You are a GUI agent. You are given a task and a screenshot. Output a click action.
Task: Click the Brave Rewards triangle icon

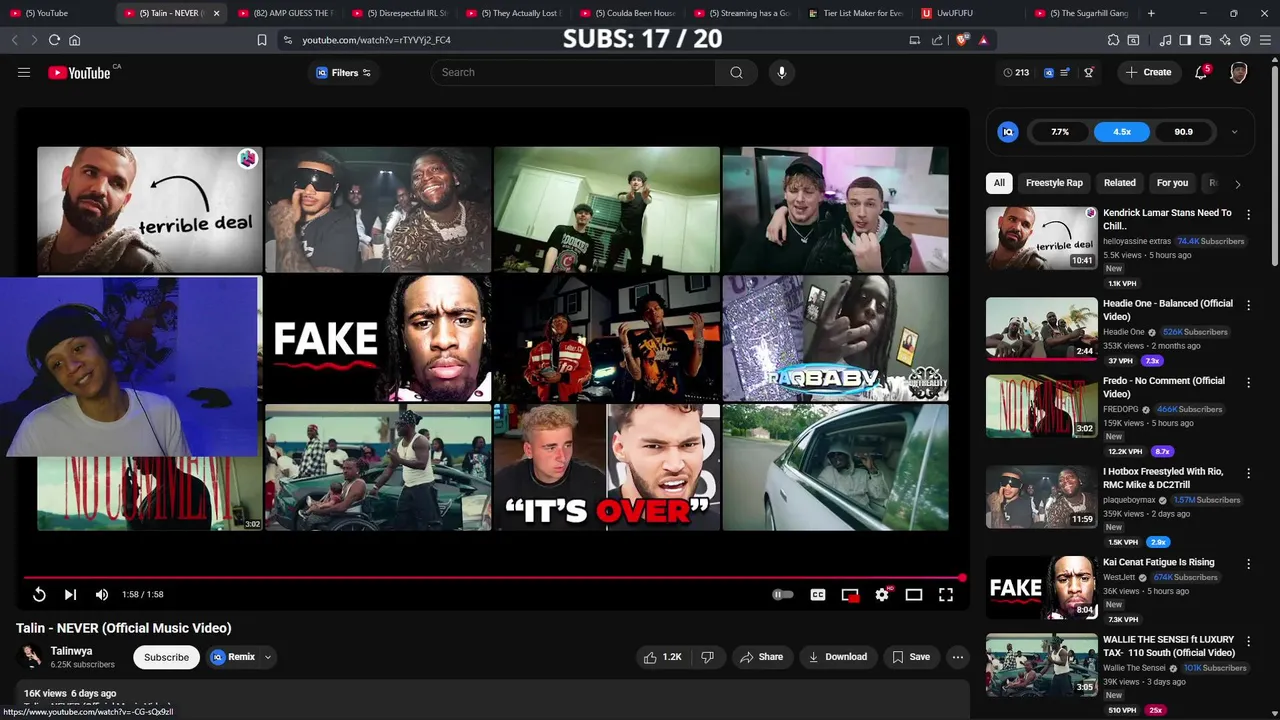pyautogui.click(x=983, y=40)
